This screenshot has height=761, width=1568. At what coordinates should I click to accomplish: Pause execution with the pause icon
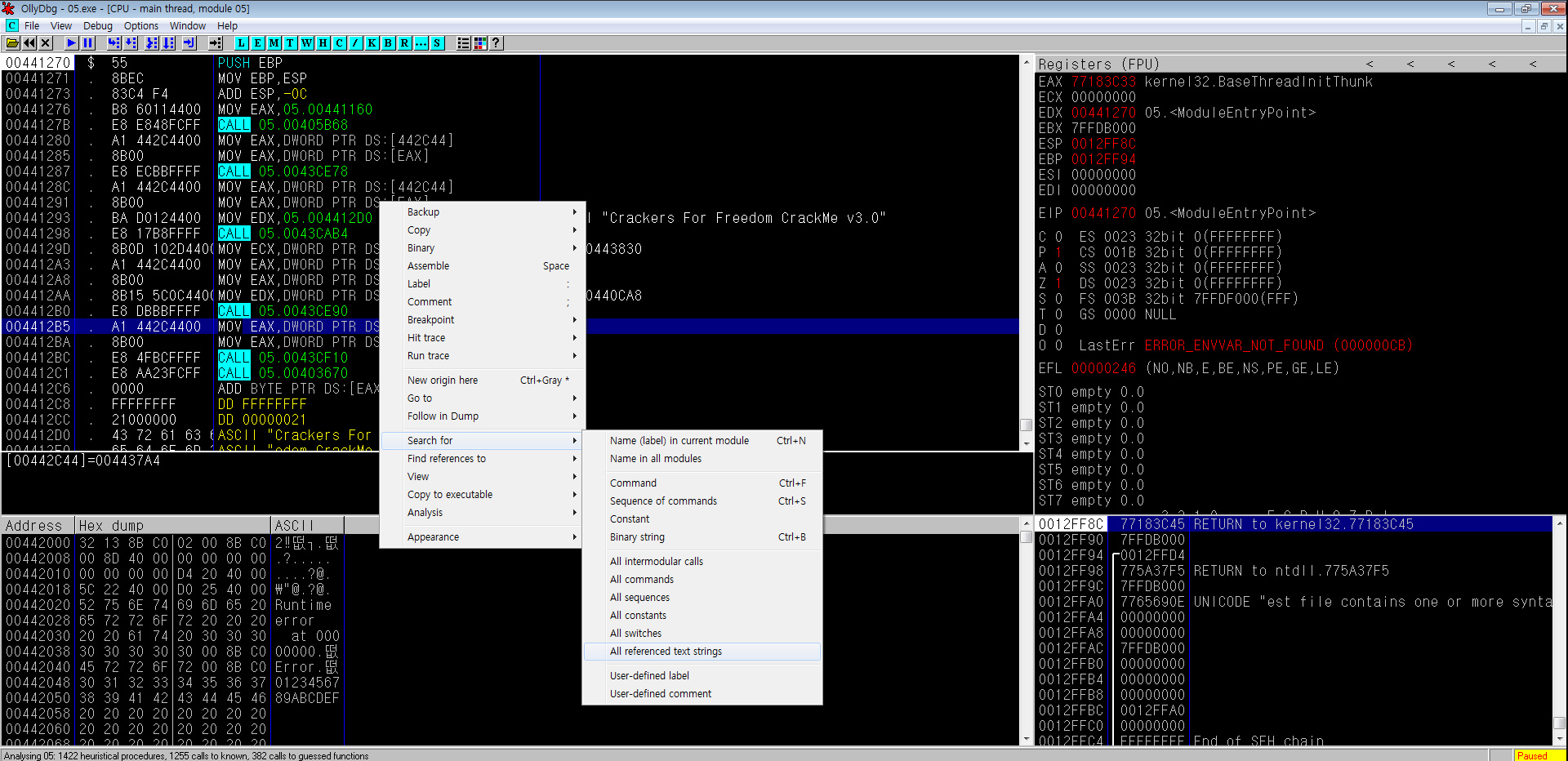tap(88, 43)
